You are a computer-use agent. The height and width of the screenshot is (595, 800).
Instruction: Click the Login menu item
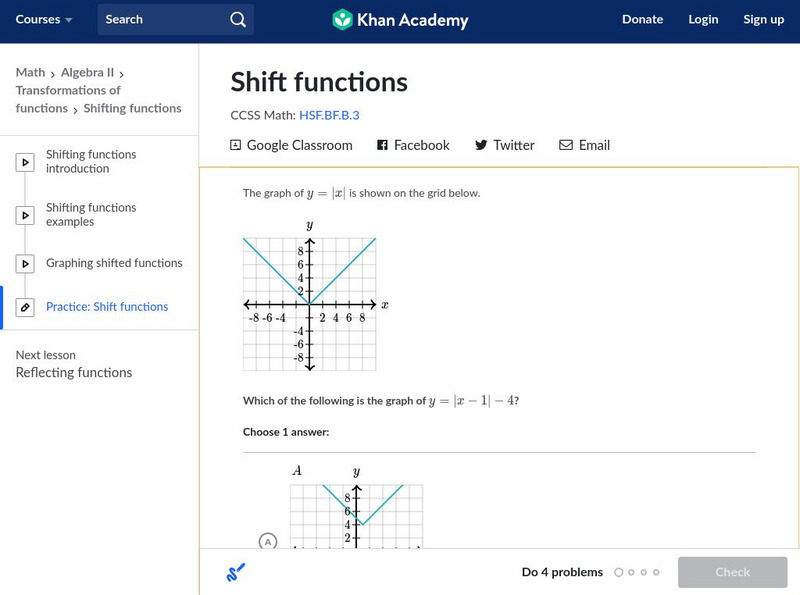pos(703,19)
